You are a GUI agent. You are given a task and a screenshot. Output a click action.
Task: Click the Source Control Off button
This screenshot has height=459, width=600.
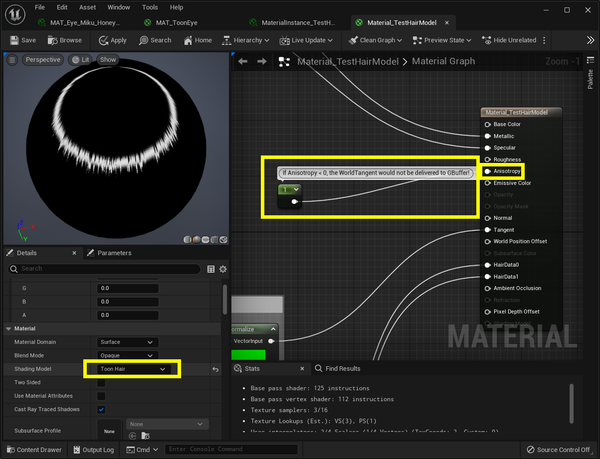click(557, 450)
